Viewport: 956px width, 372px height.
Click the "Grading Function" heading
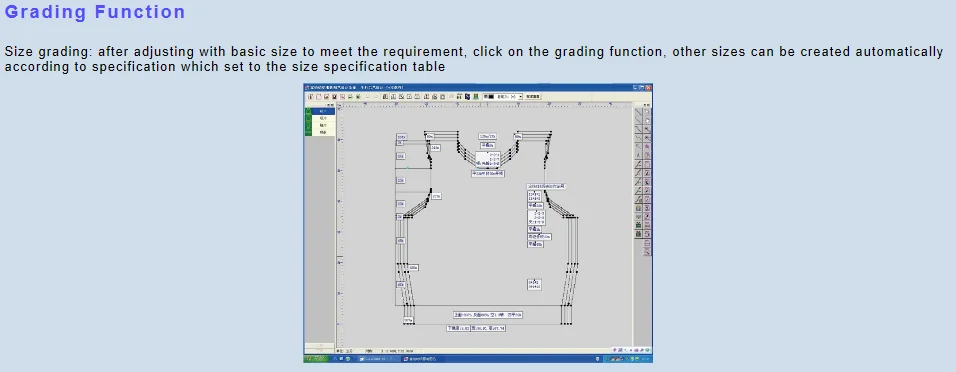[x=95, y=12]
